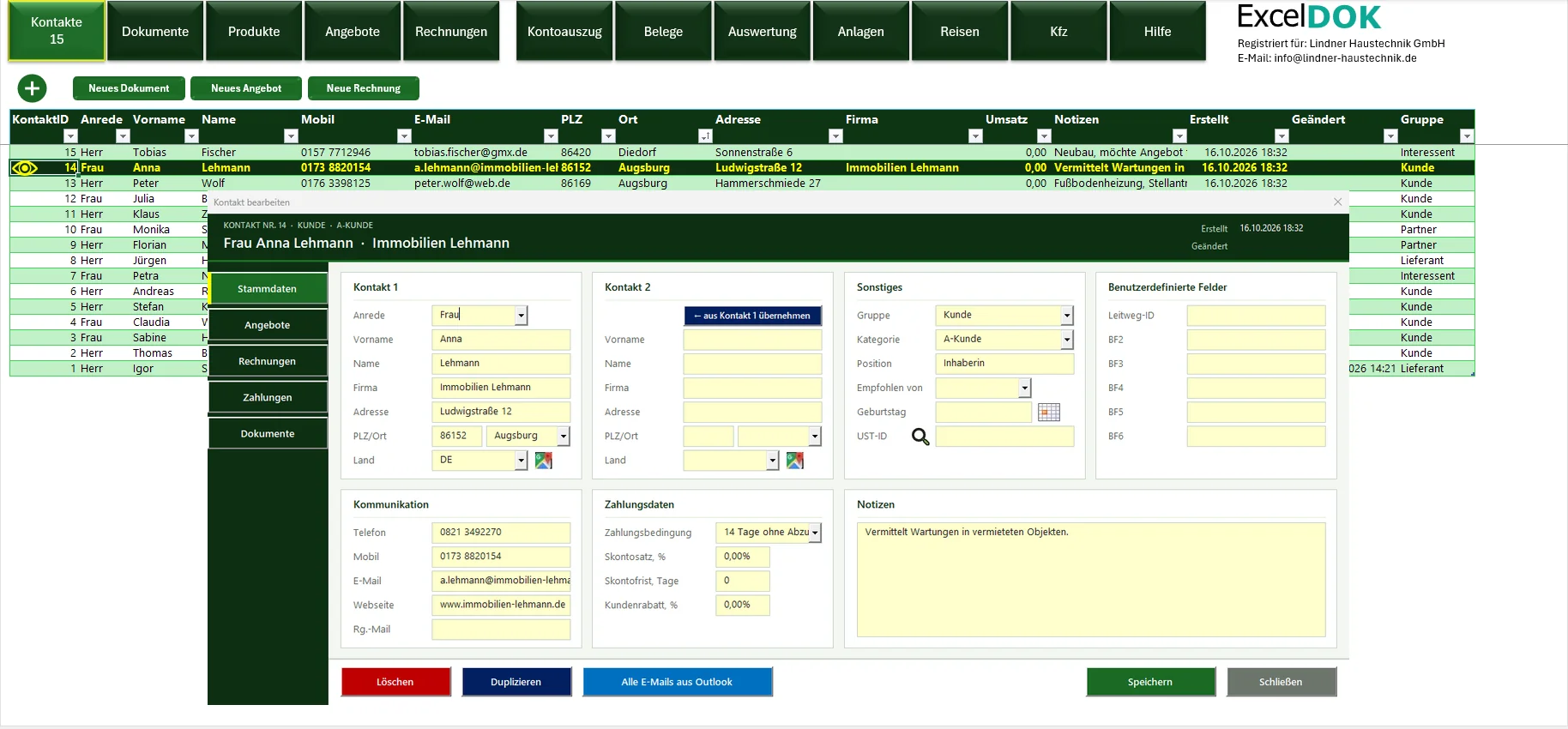Click Alle E-Mails aus Outlook button
Image resolution: width=1568 pixels, height=729 pixels.
click(678, 682)
